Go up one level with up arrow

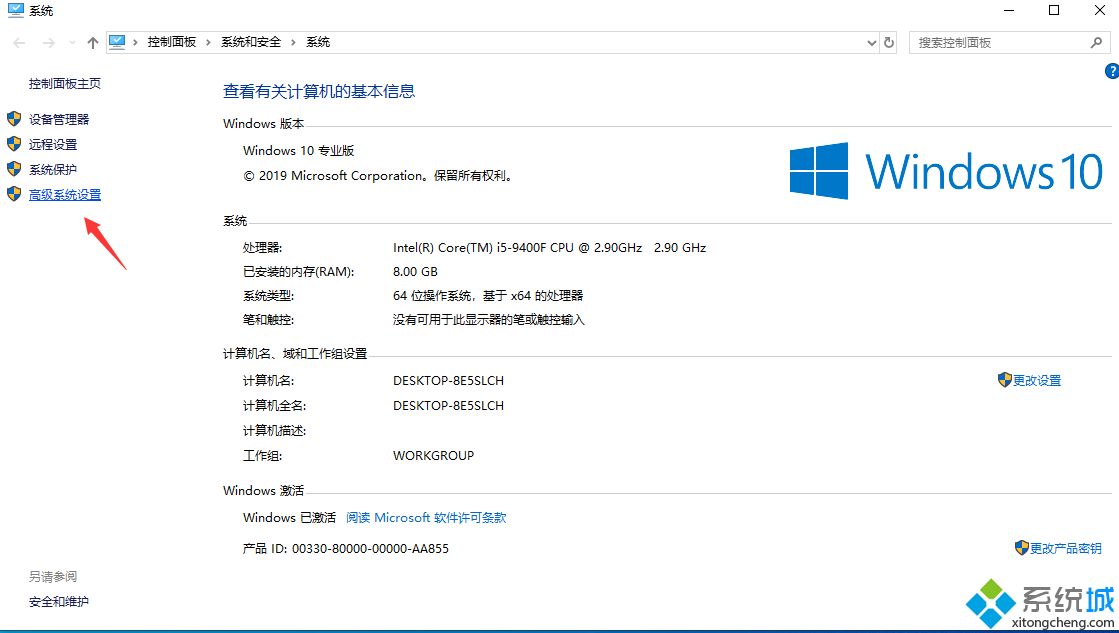point(93,43)
